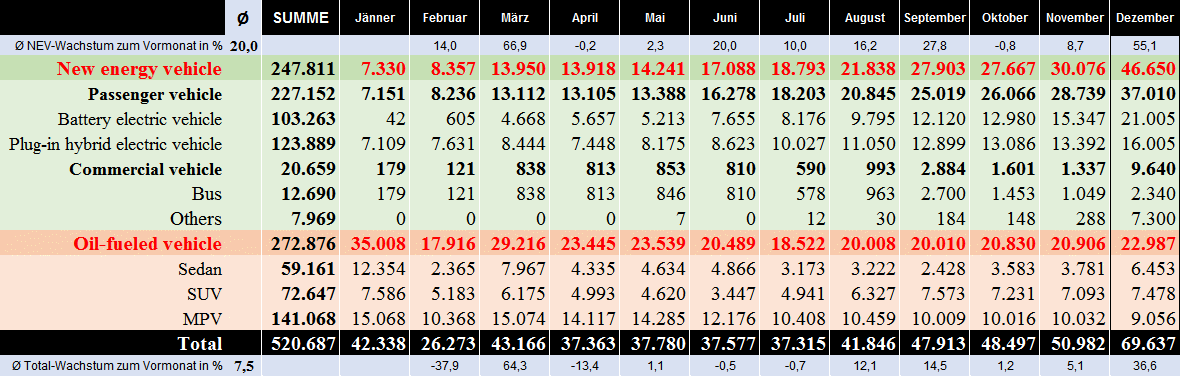Select the September column header
Screen dimensions: 1180x376
tap(935, 17)
